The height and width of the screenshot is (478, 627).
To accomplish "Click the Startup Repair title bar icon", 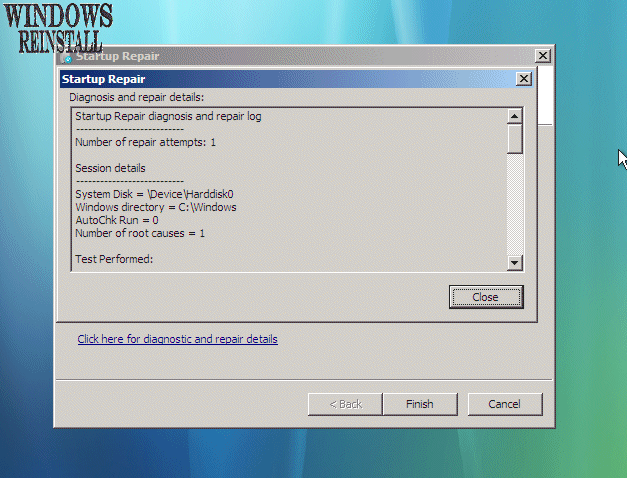I will (67, 57).
